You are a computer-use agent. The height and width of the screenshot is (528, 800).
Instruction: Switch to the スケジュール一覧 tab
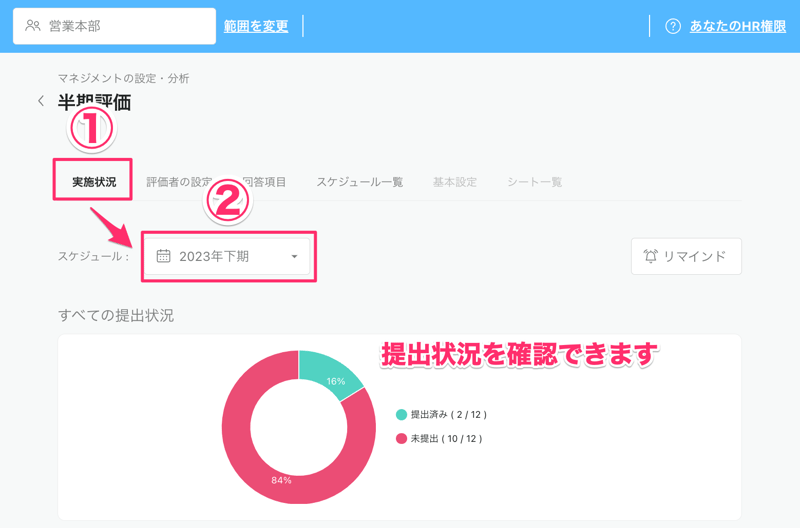click(360, 182)
